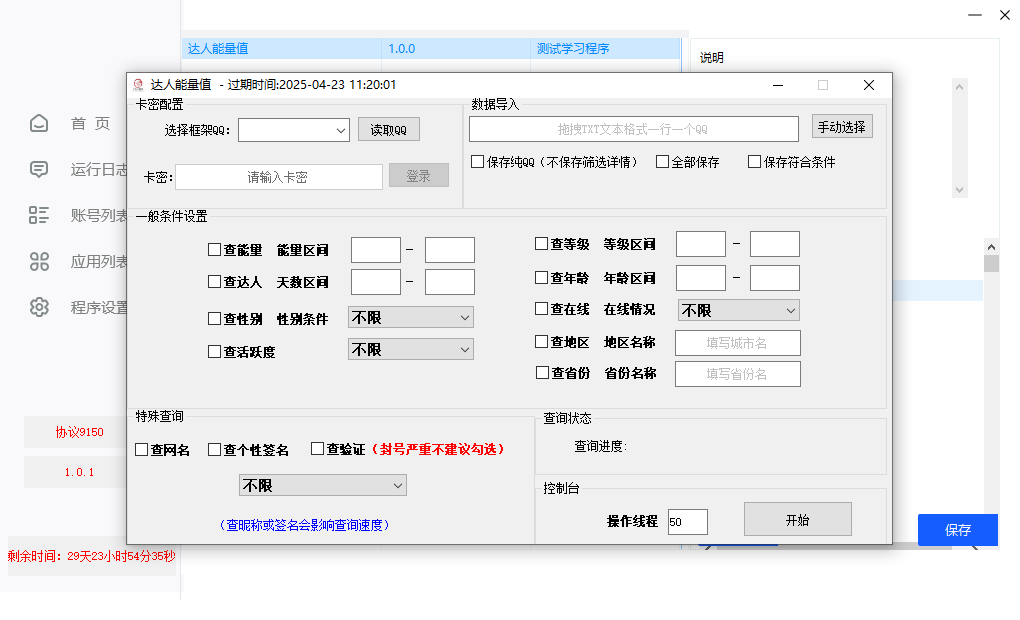The height and width of the screenshot is (620, 1020).
Task: Open the 应用列表 apps grid icon
Action: click(x=39, y=261)
